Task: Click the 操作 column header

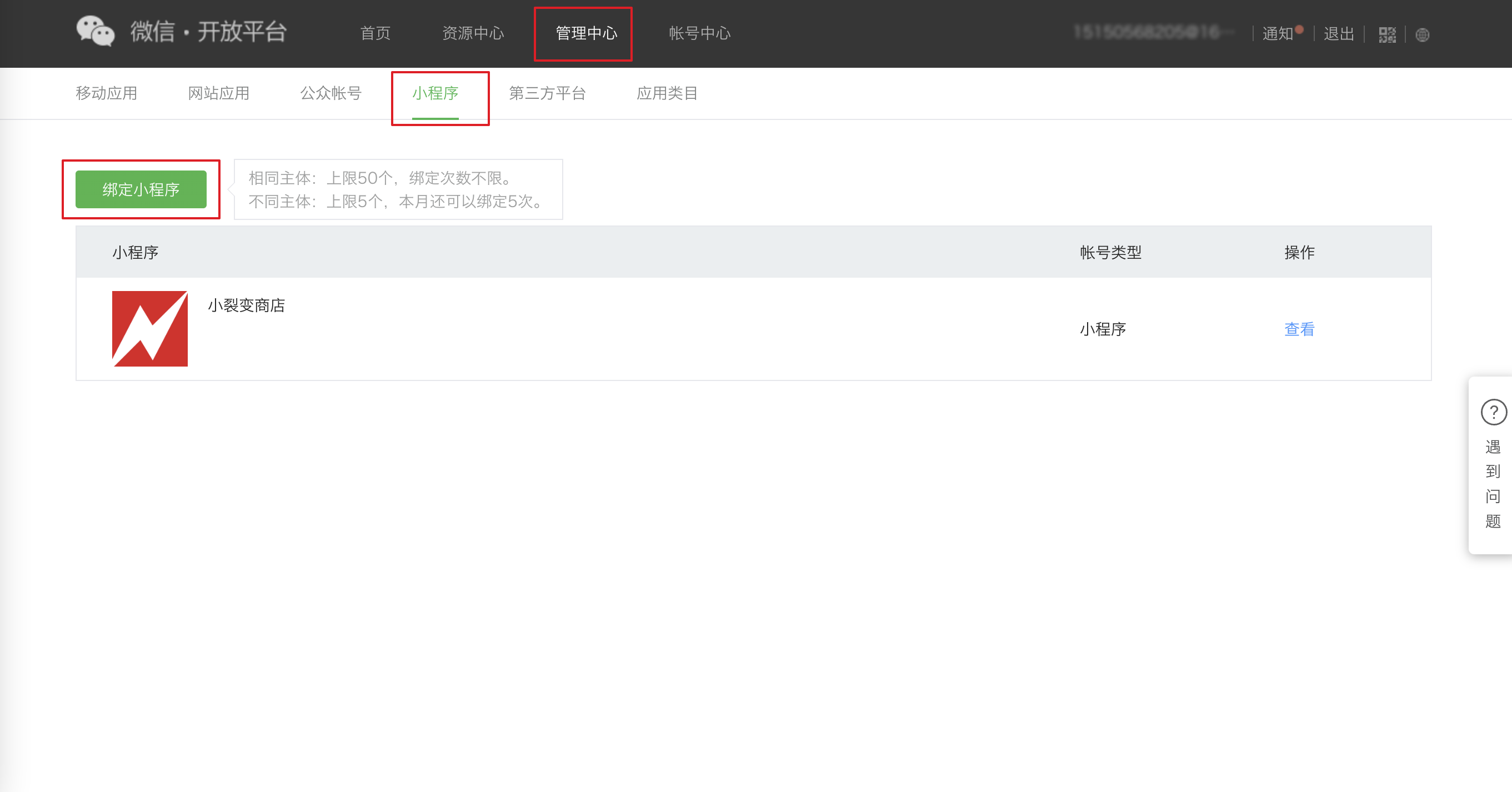Action: point(1299,253)
